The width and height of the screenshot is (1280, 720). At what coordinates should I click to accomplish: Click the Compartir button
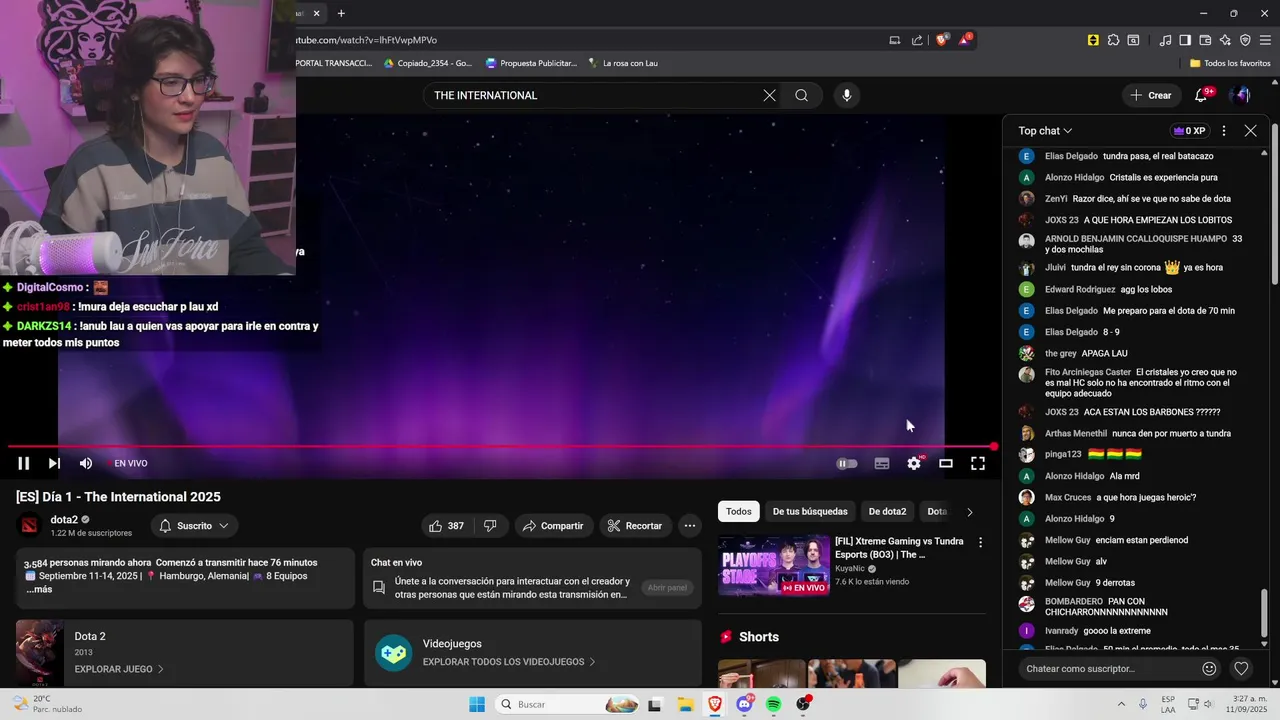click(553, 526)
